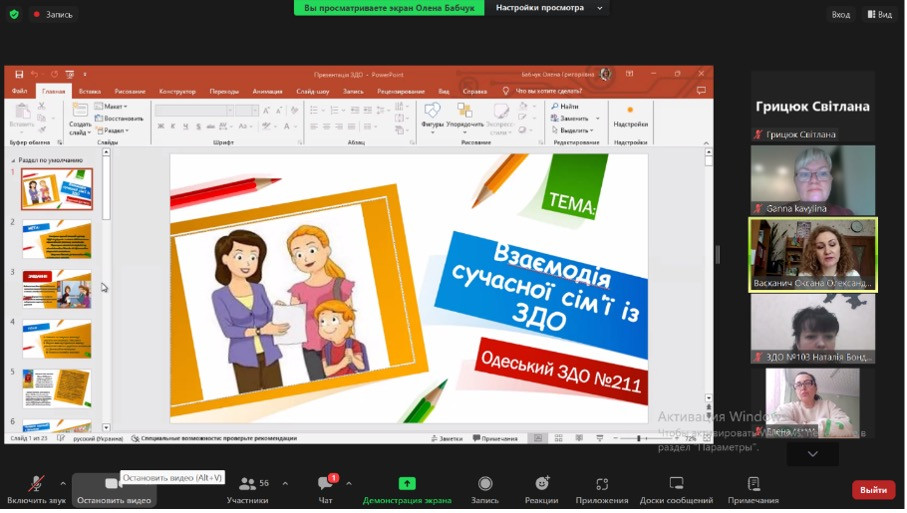Open the Примечания notes panel
This screenshot has width=907, height=513.
753,487
